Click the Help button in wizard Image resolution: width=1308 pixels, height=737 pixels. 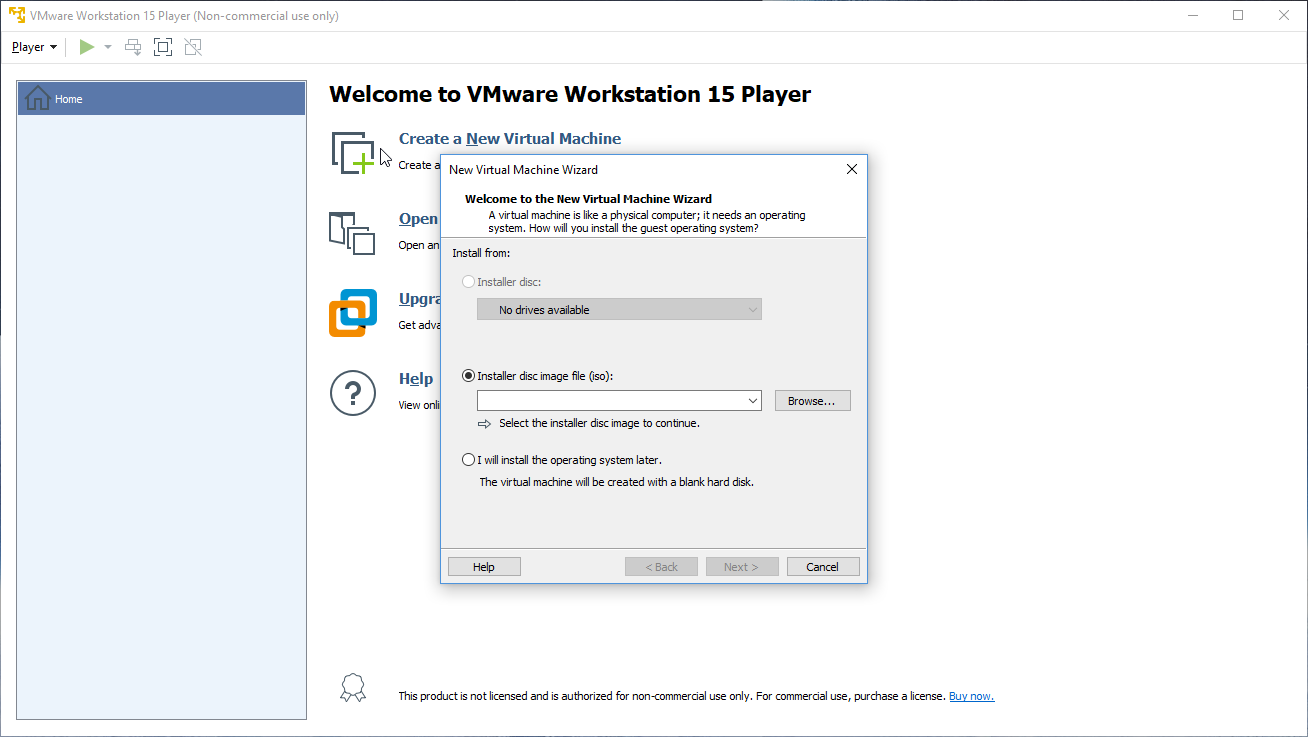click(x=484, y=567)
